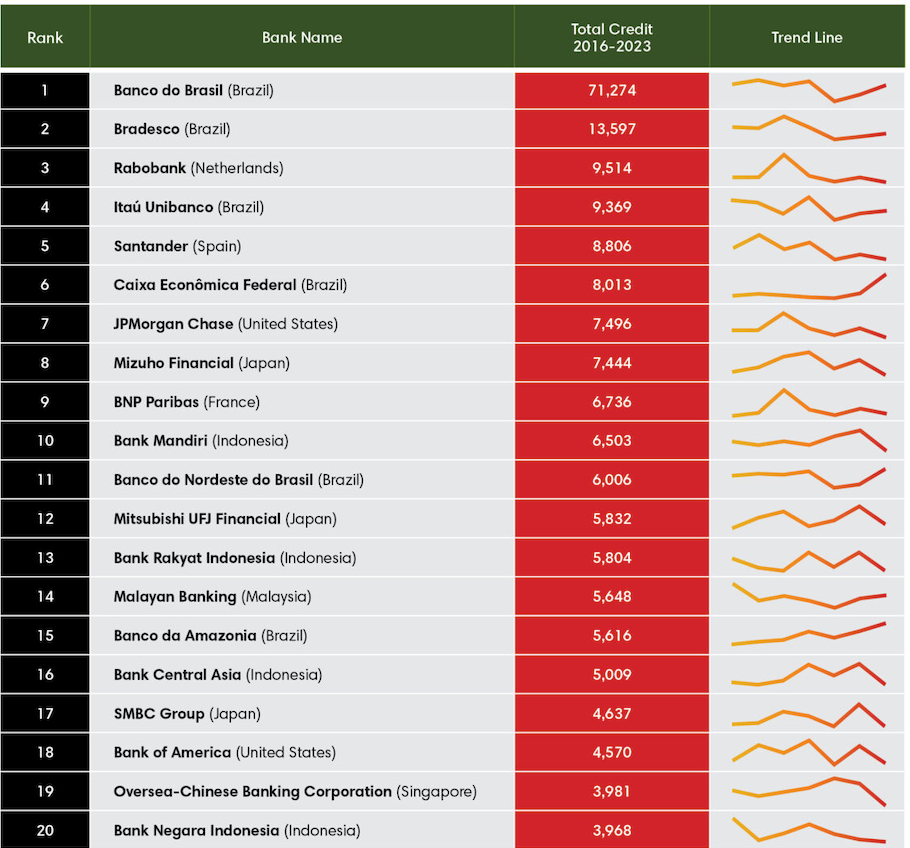
Task: Click the BNP Paribas (France) name
Action: (186, 402)
